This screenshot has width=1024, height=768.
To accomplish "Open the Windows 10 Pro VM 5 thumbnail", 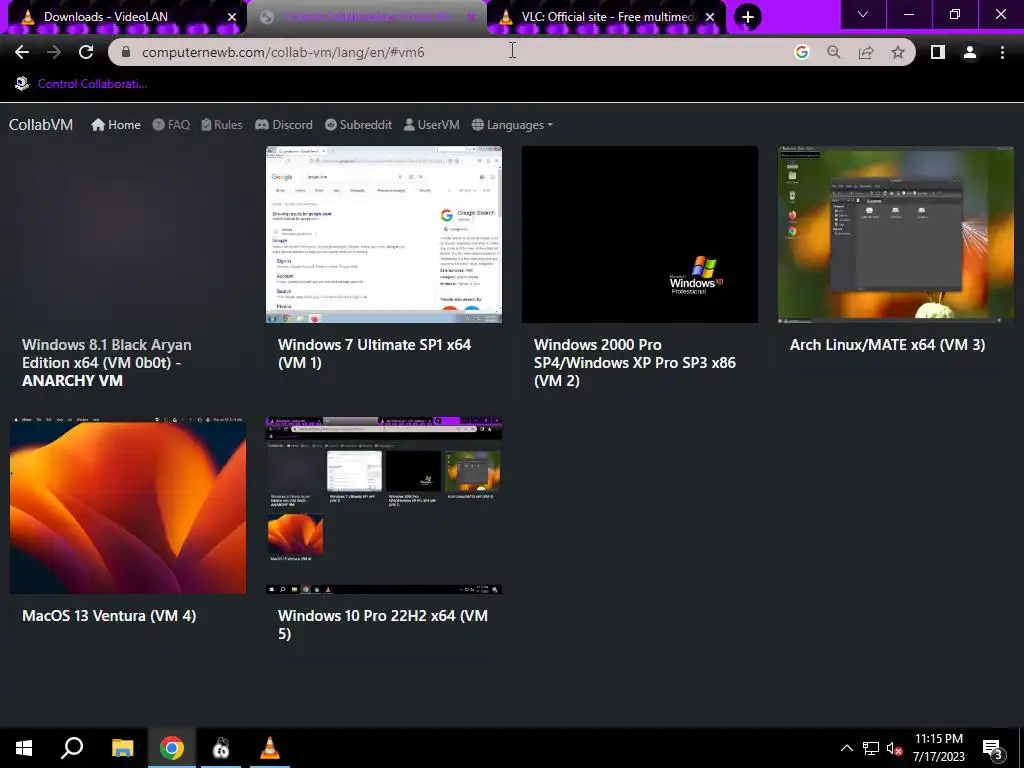I will 384,505.
